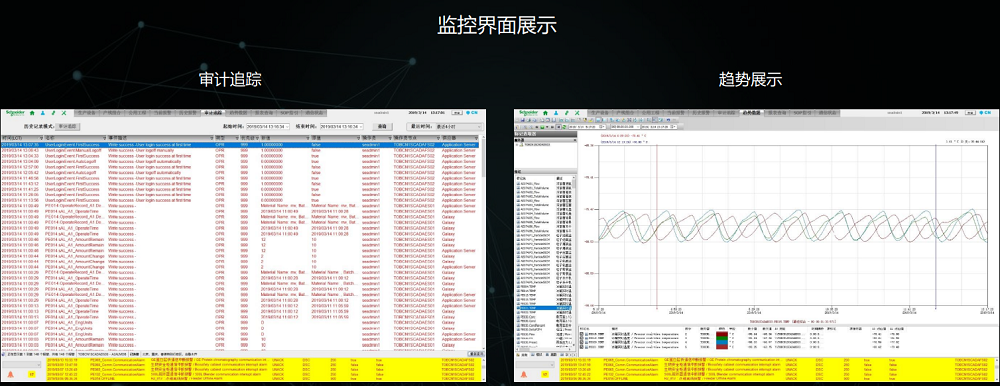The image size is (1000, 386).
Task: Select the 13:04:09 UserLoginEvent.AutoLogoff row
Action: click(x=239, y=161)
